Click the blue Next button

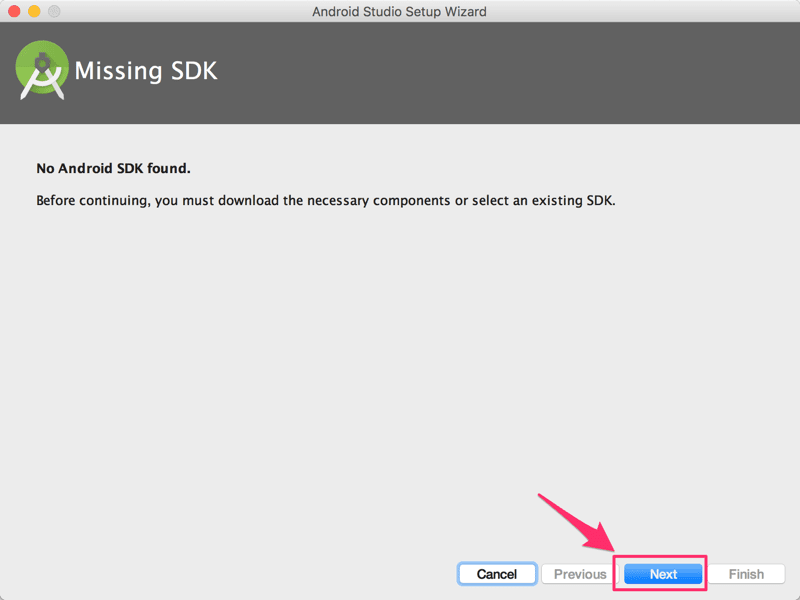[x=663, y=574]
